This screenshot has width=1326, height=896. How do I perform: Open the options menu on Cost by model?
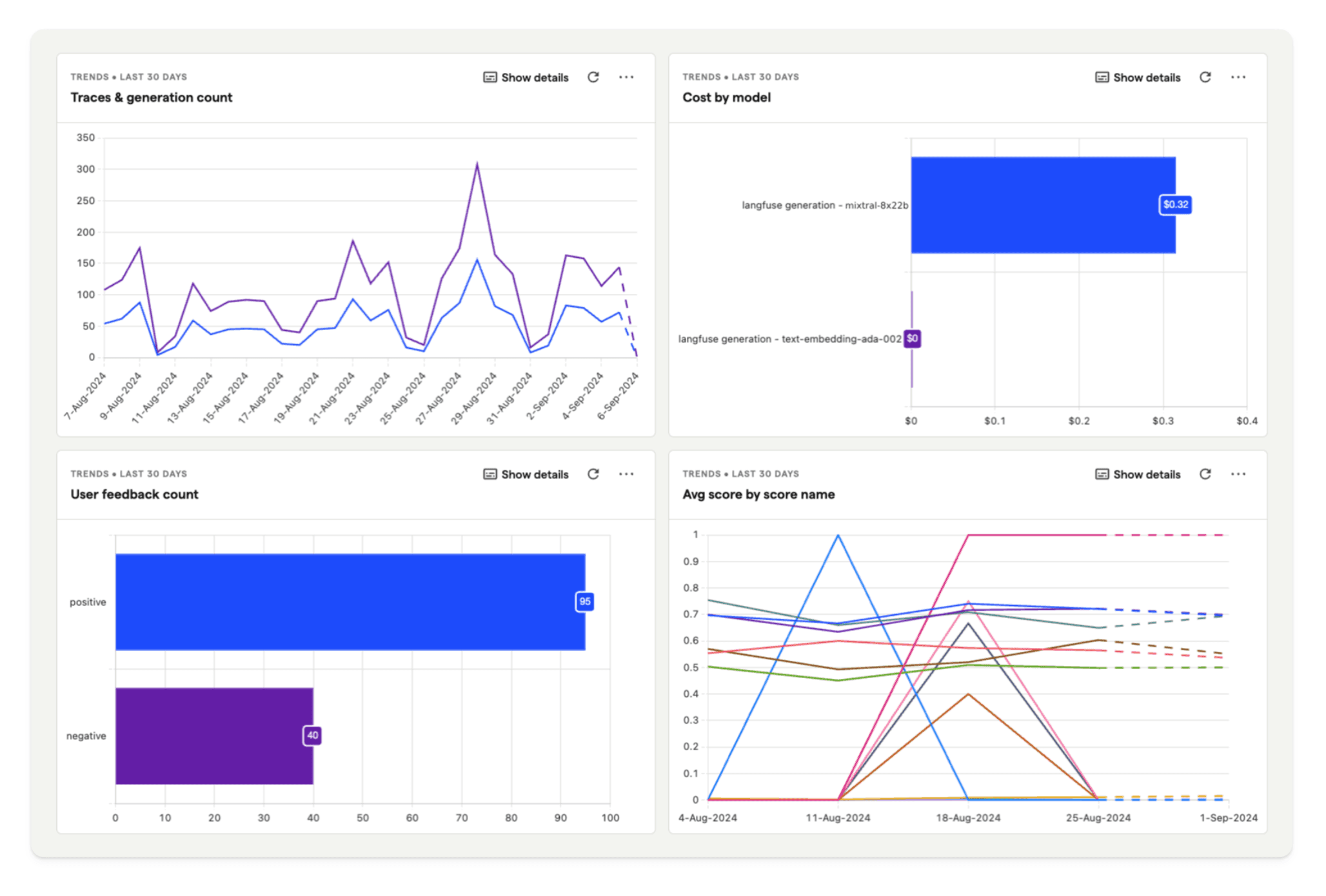1239,77
